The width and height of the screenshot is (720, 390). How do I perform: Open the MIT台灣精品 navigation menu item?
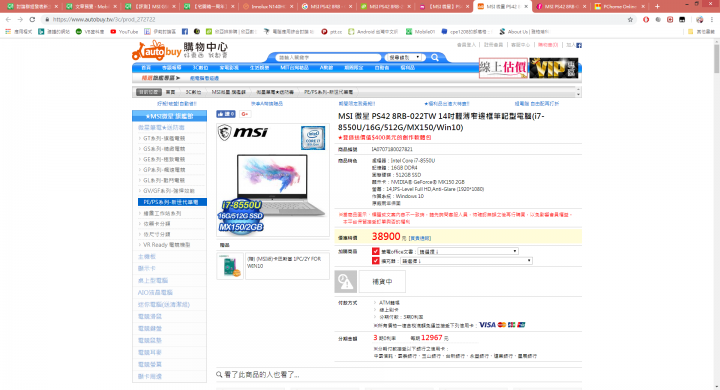pyautogui.click(x=294, y=68)
